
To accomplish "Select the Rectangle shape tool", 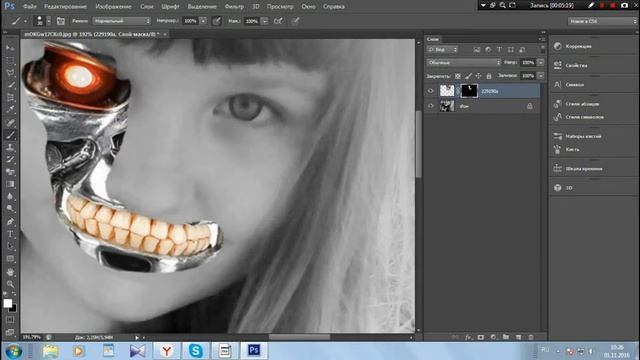I will click(x=10, y=258).
